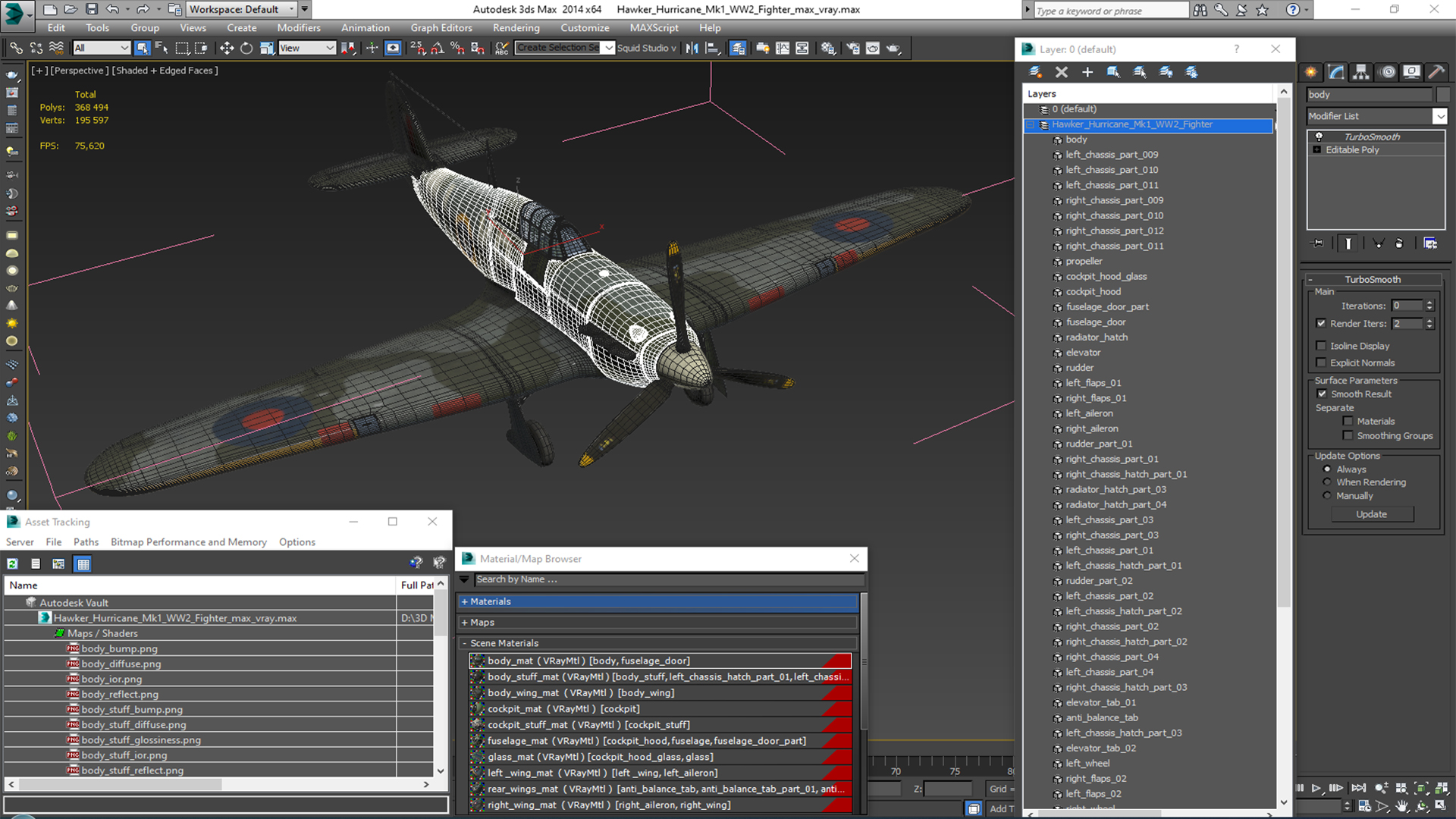1456x819 pixels.
Task: Click Create New Layer icon in Layer dialog
Action: [x=1035, y=72]
